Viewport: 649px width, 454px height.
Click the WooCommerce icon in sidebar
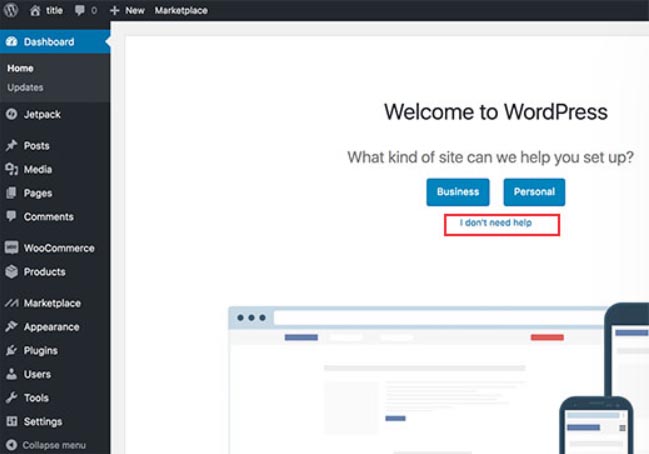tap(12, 248)
